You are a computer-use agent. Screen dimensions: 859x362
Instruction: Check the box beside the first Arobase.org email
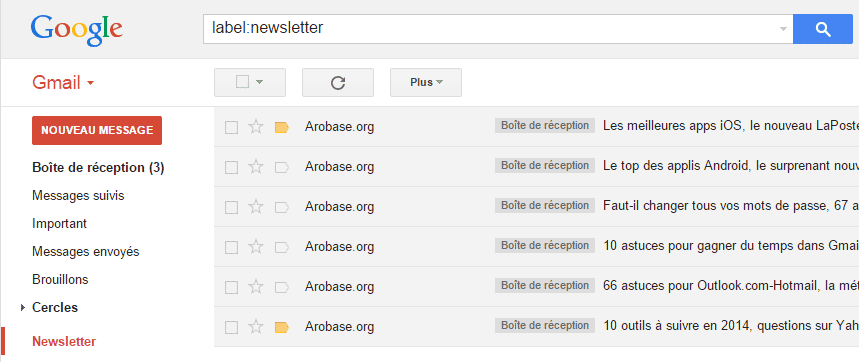(x=232, y=128)
